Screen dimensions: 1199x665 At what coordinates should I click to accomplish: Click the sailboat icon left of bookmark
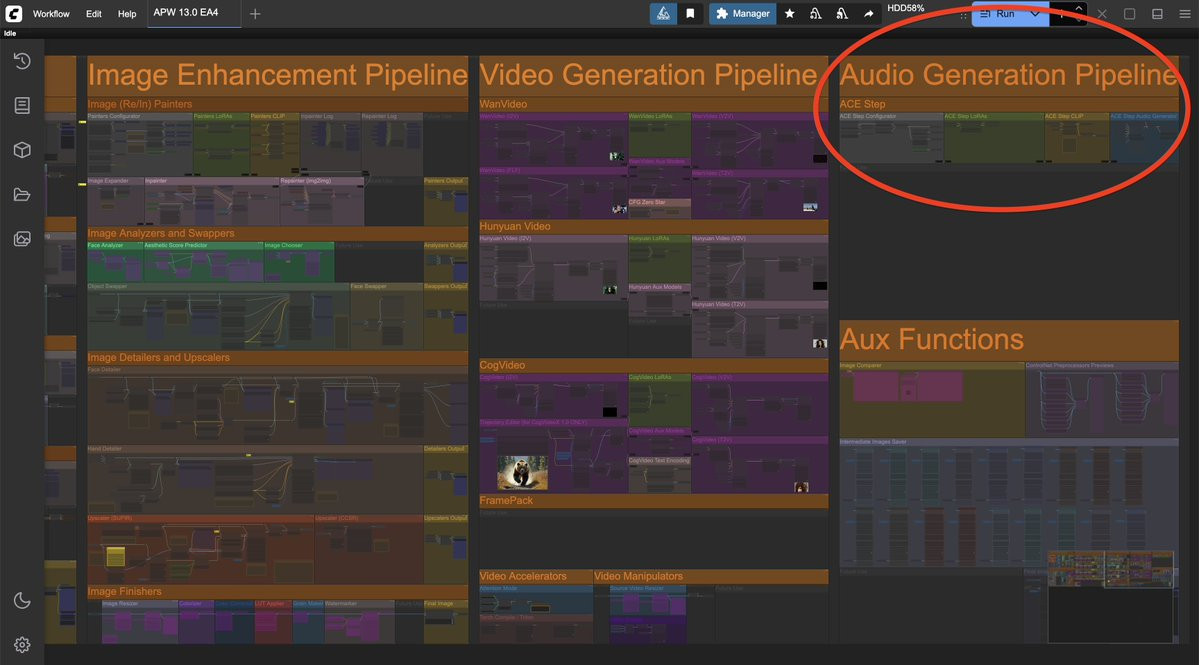663,14
